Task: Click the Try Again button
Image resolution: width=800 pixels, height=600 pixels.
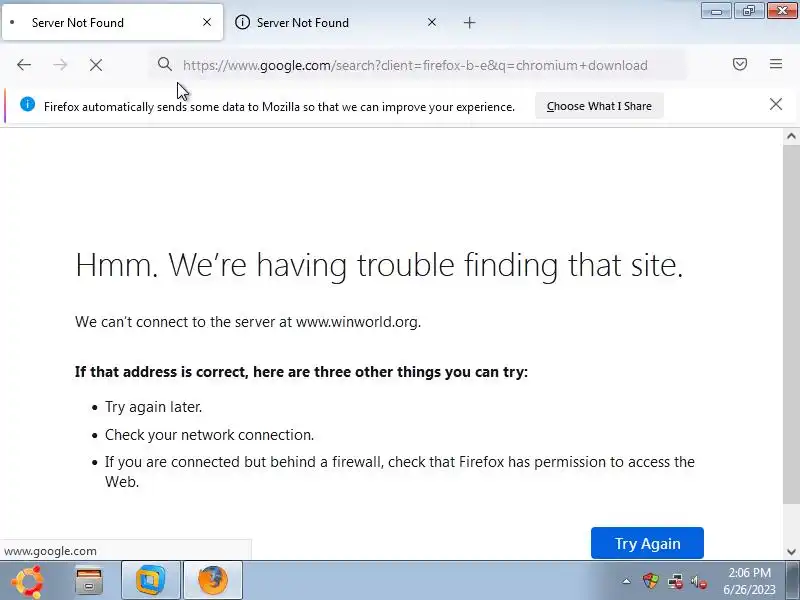Action: click(x=647, y=543)
